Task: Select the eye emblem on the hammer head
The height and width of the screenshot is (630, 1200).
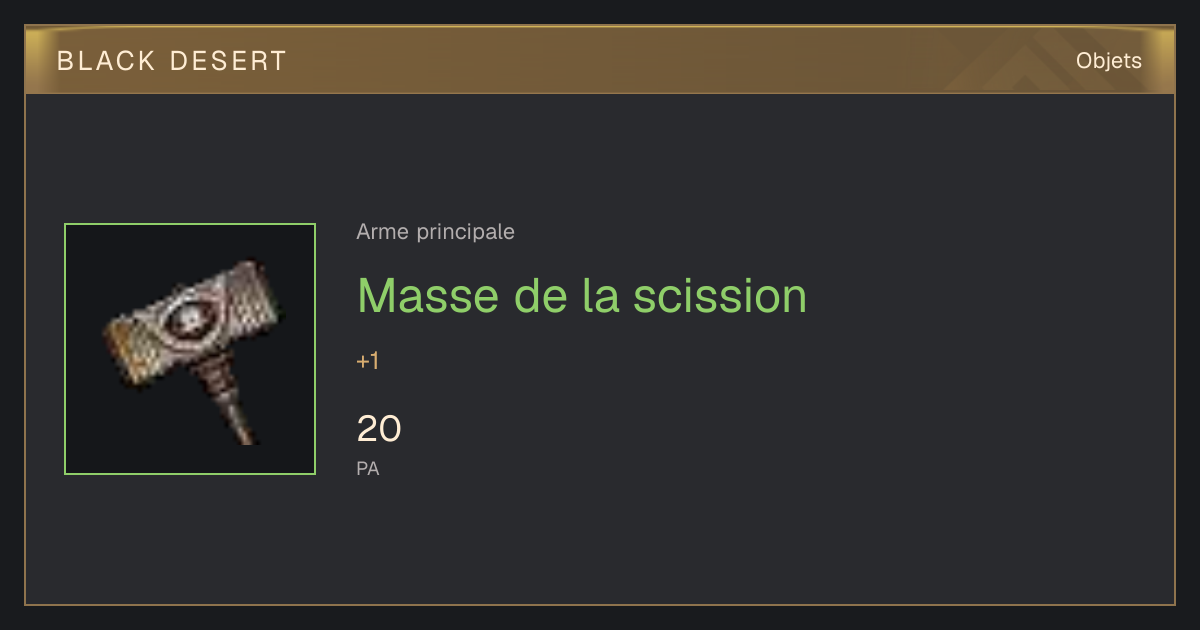Action: click(x=188, y=318)
